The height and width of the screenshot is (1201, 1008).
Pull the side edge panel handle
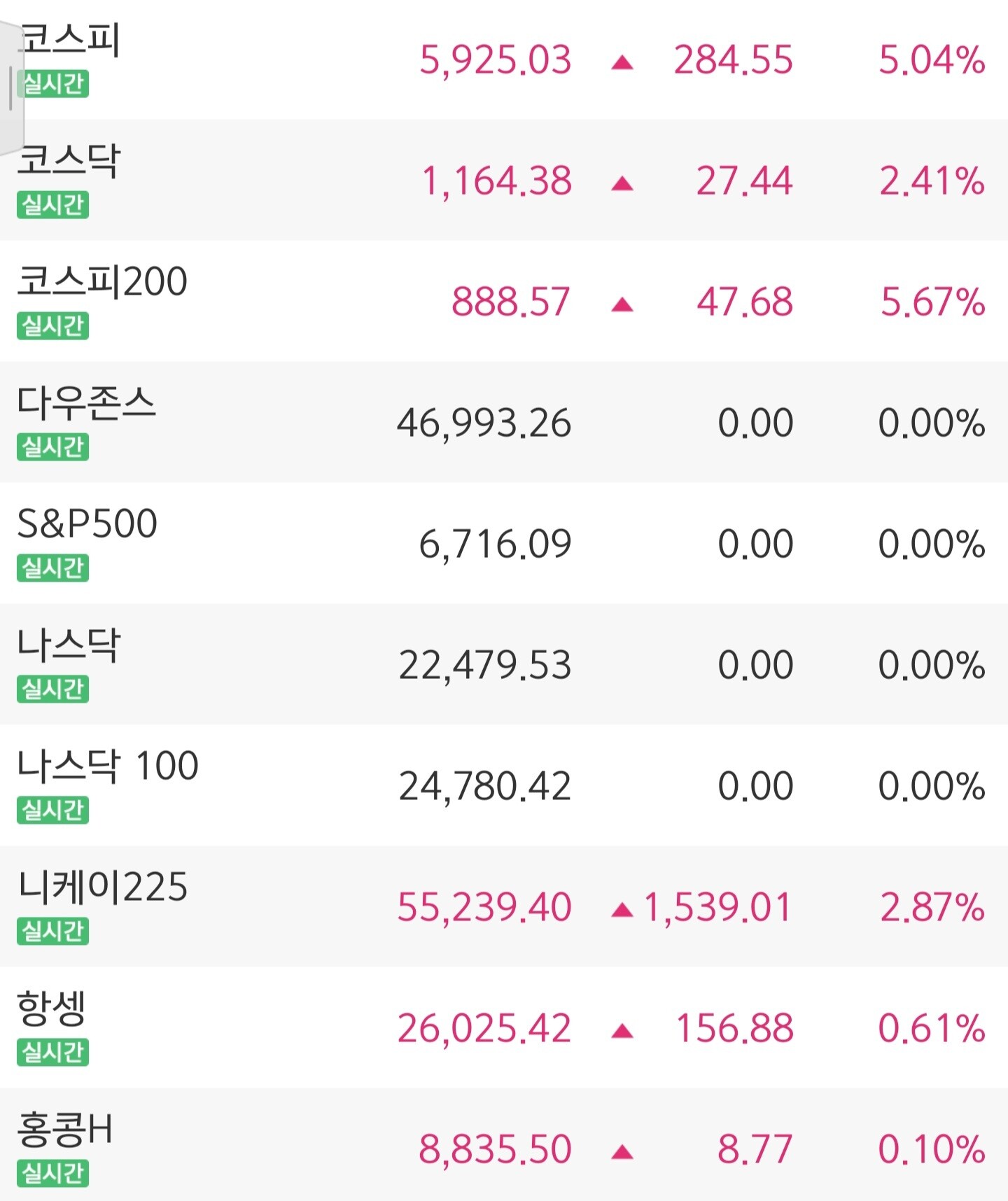click(x=10, y=87)
